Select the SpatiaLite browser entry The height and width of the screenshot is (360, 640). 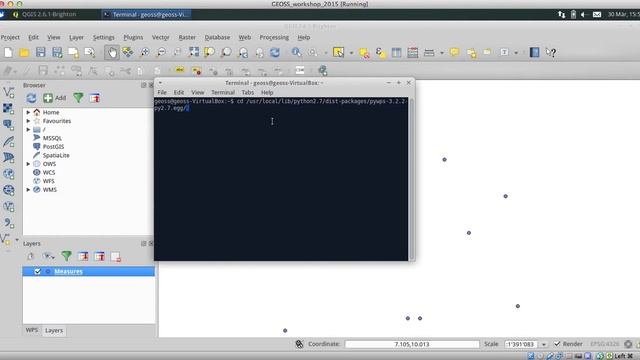pos(56,156)
